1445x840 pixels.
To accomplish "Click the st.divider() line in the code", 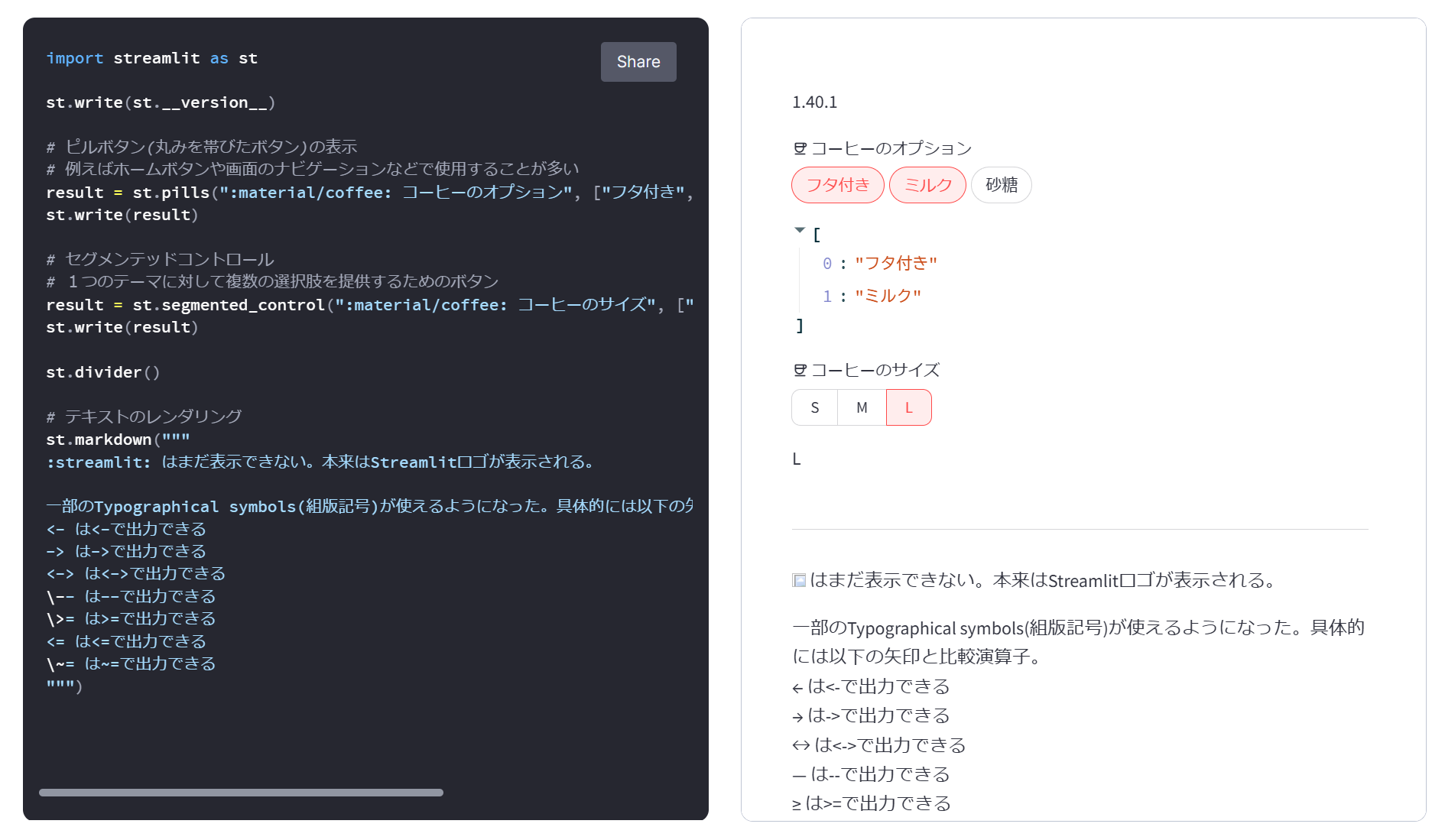I will point(102,372).
